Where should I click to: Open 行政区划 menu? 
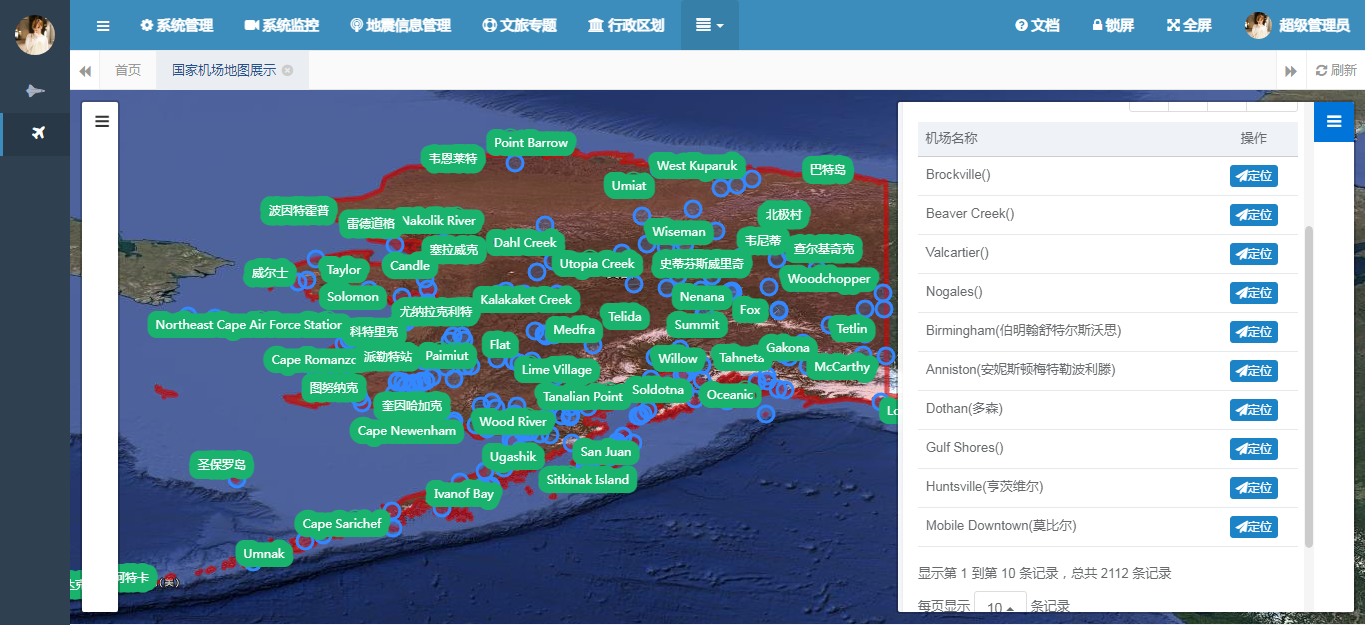[626, 25]
